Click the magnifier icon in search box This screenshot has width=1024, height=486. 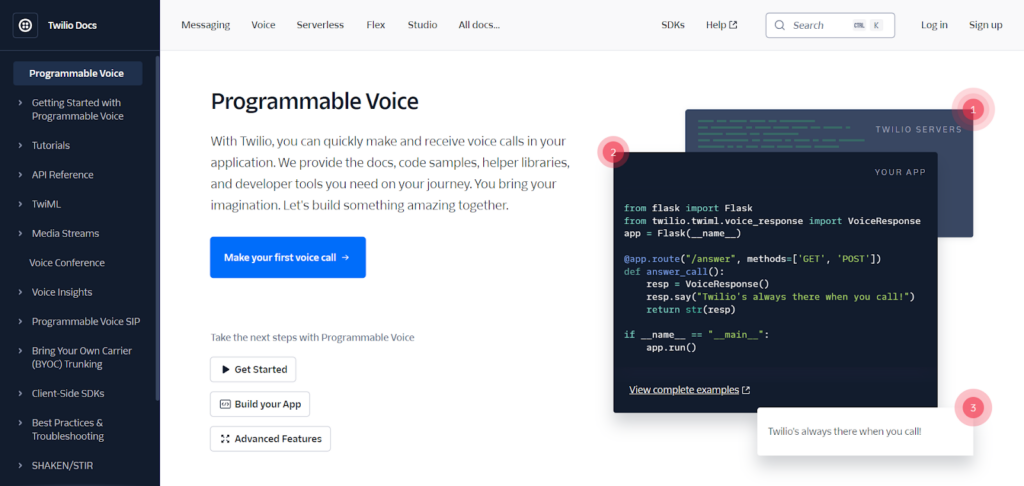coord(780,25)
